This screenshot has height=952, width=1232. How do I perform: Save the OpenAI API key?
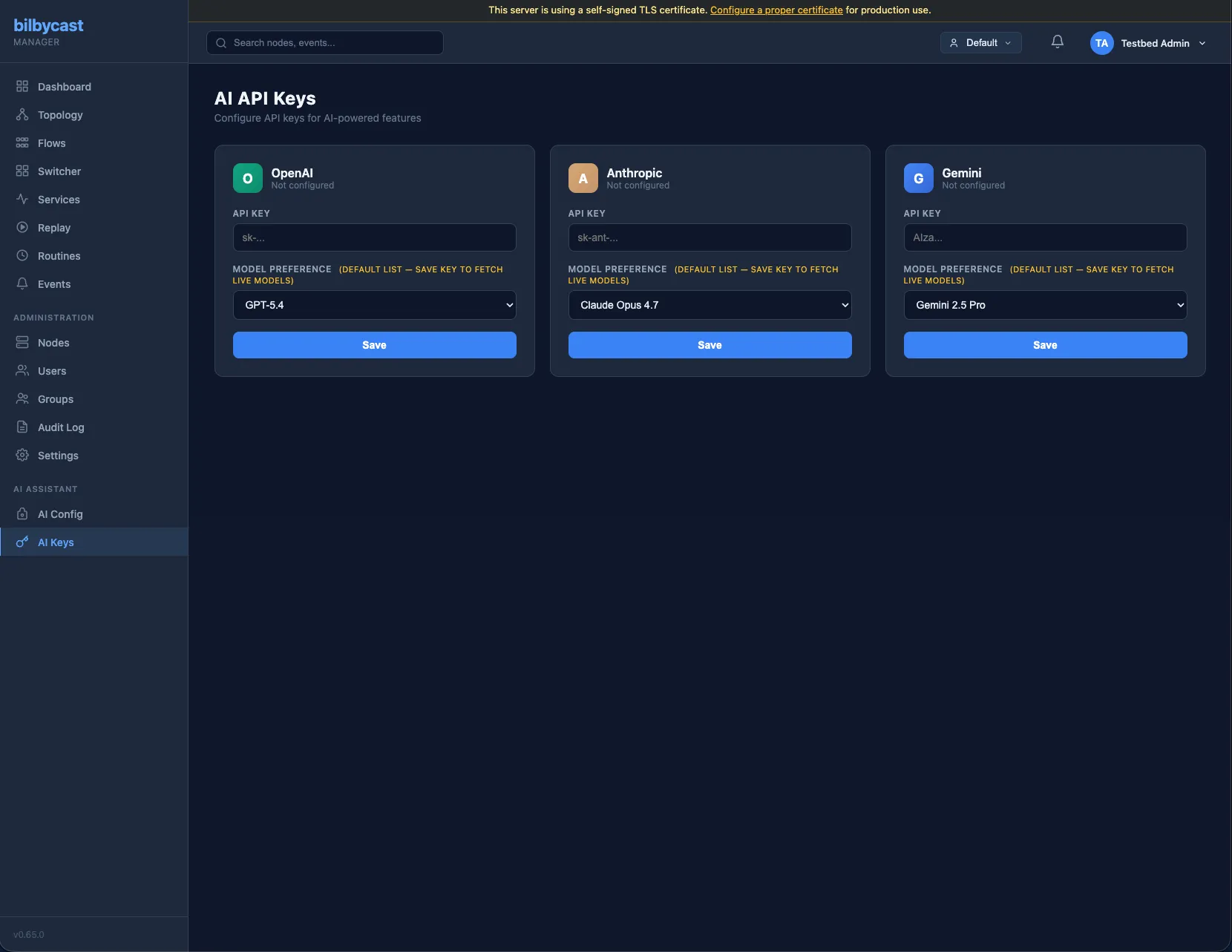(374, 345)
